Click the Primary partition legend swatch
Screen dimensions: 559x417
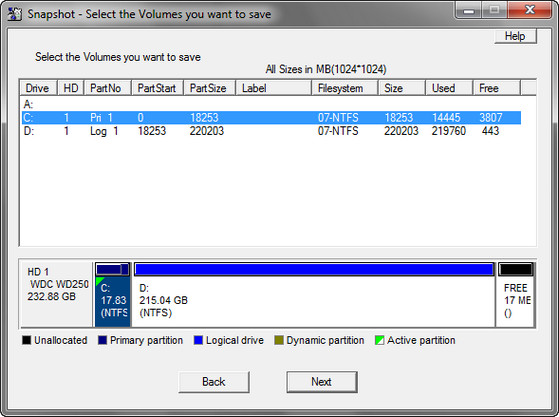[x=103, y=340]
